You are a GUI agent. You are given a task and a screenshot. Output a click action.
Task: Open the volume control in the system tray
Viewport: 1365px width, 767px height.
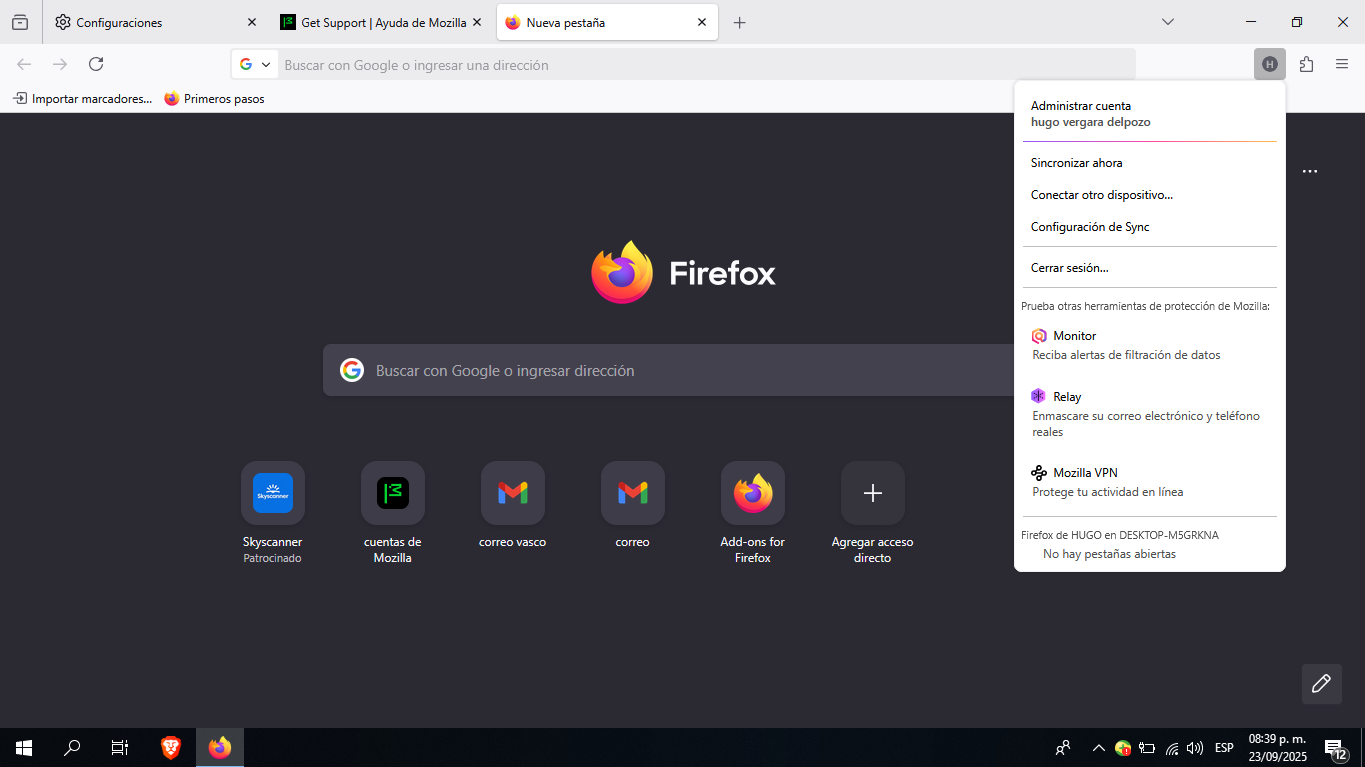[1194, 748]
